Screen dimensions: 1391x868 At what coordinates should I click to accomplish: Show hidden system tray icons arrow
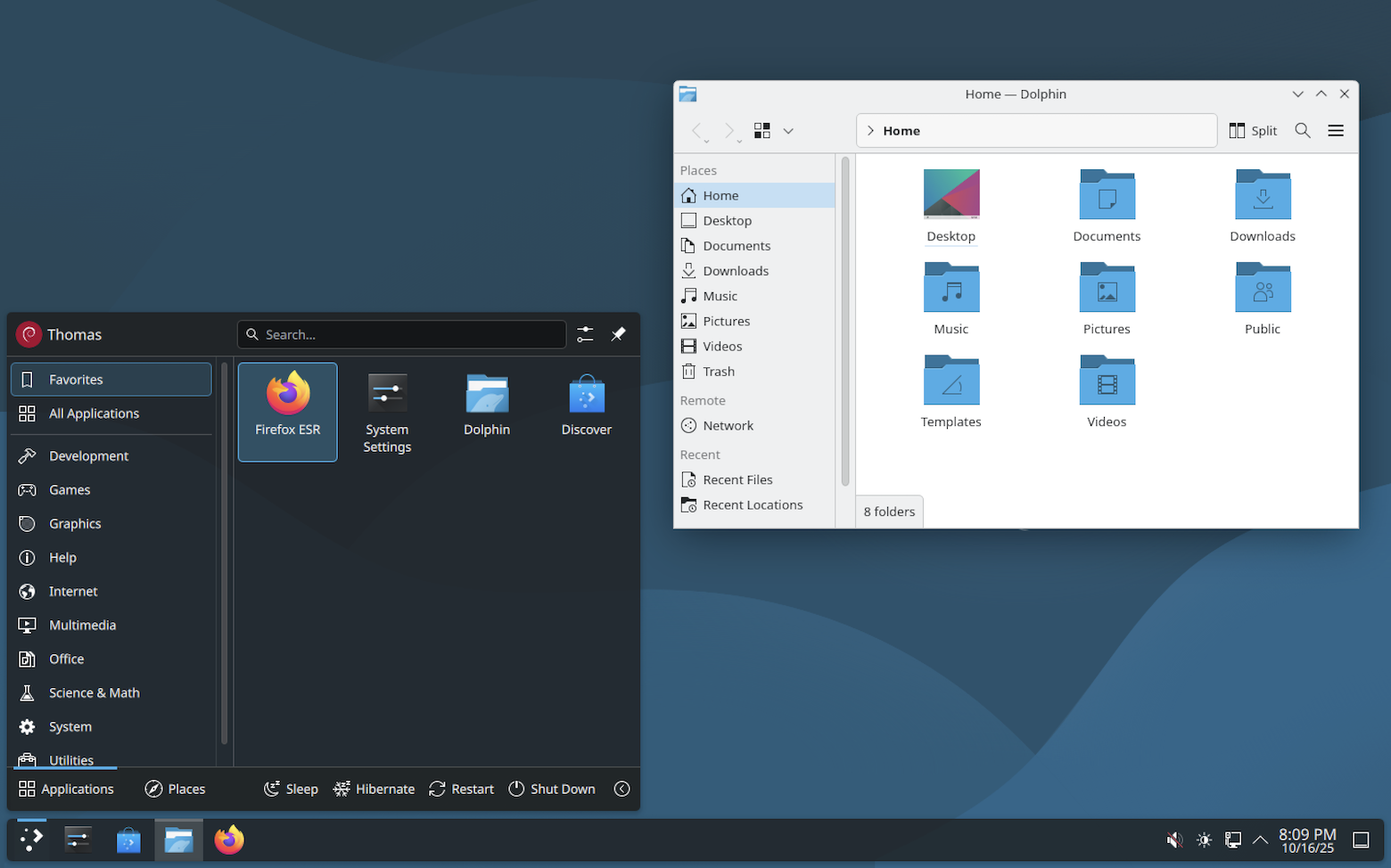pyautogui.click(x=1260, y=839)
